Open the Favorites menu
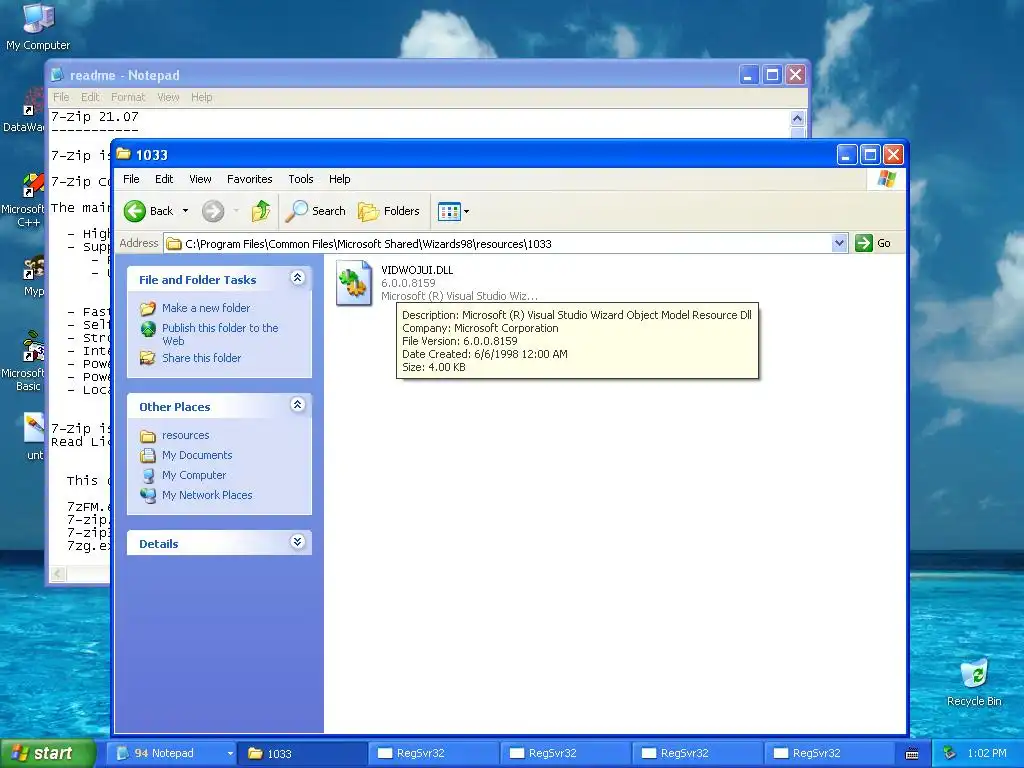 (249, 179)
